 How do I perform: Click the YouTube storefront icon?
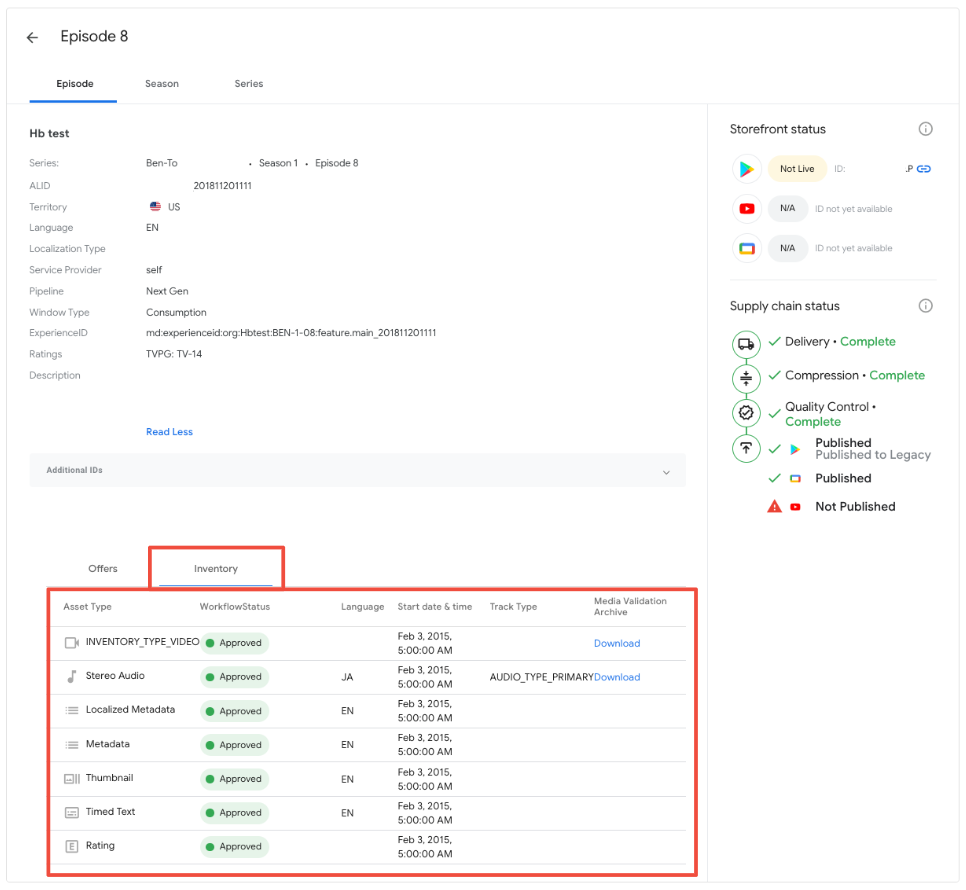point(746,209)
